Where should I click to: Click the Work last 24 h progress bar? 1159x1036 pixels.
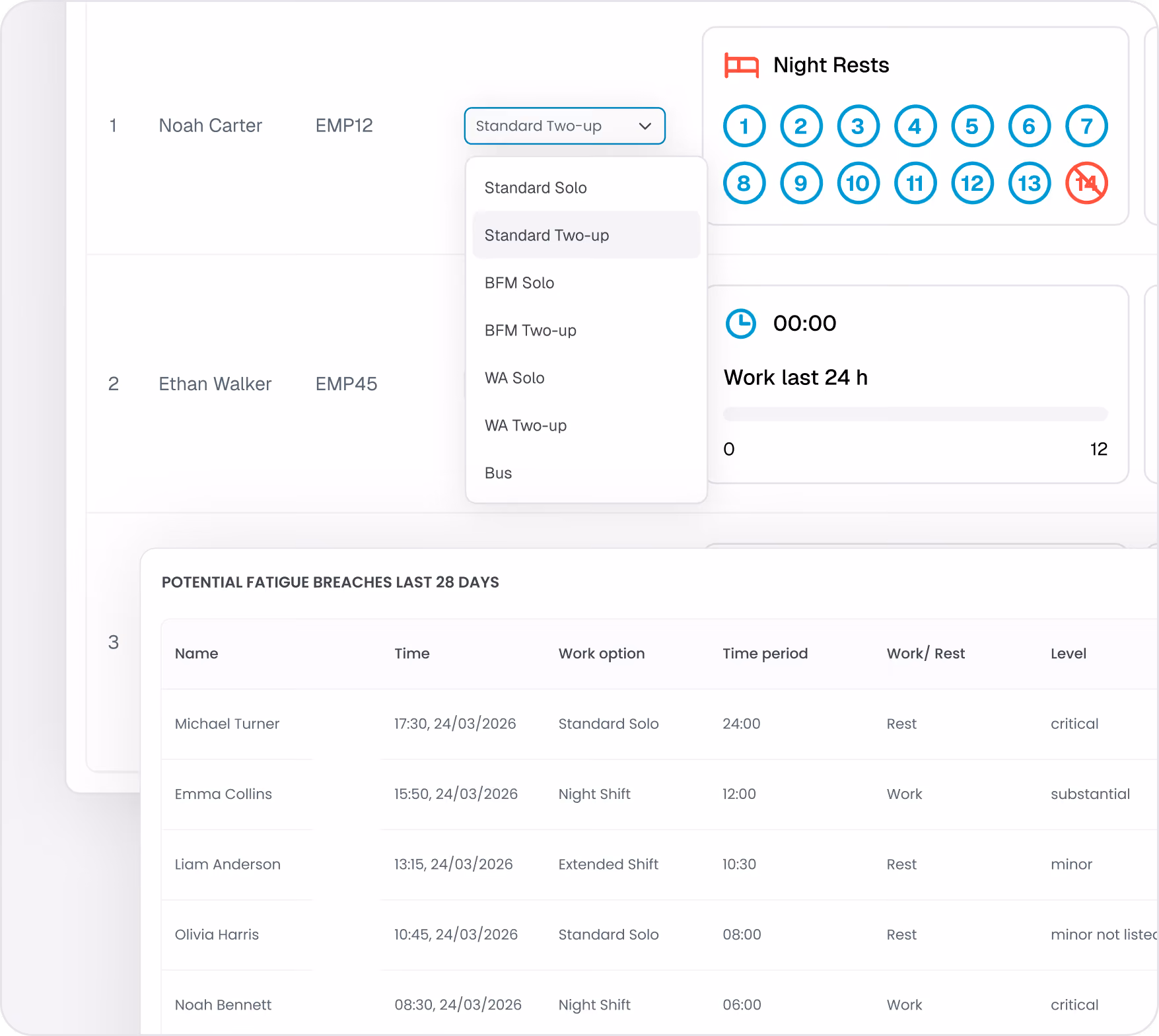pos(915,414)
